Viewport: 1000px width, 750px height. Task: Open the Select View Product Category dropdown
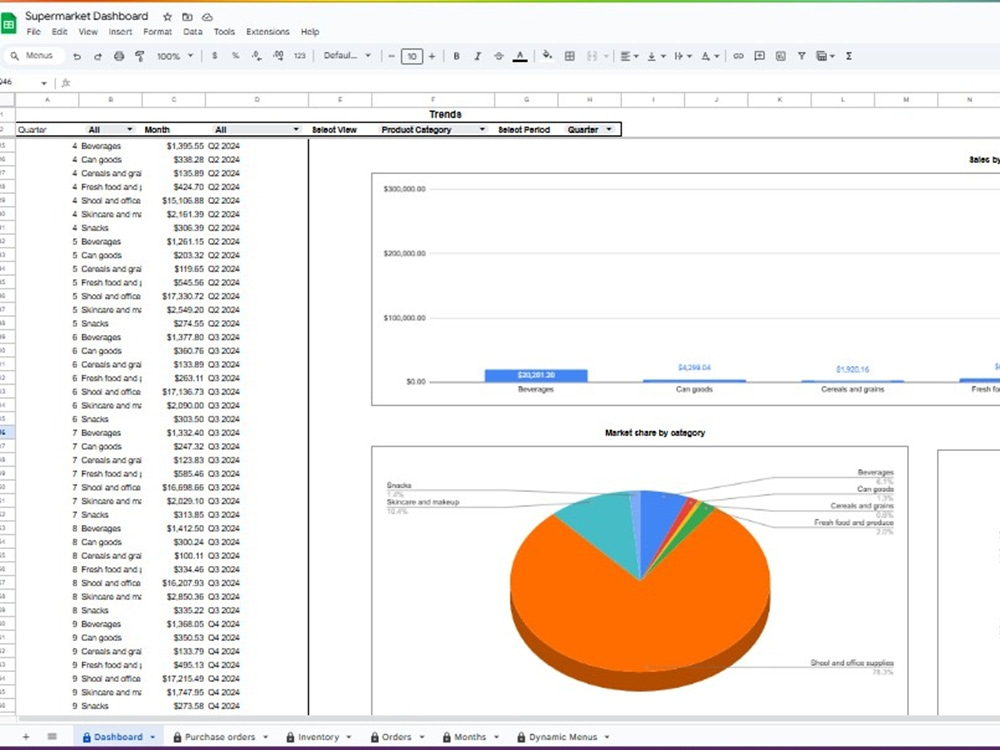coord(430,129)
